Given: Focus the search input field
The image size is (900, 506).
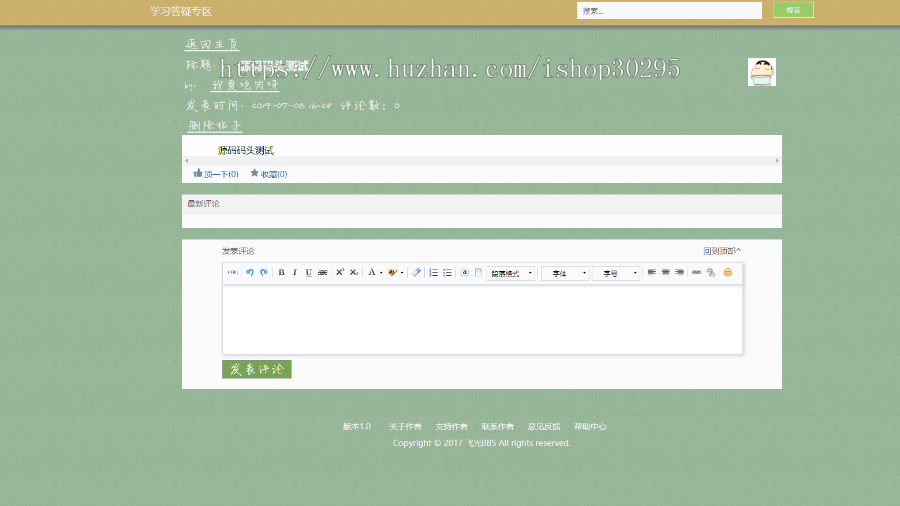Looking at the screenshot, I should (x=669, y=10).
